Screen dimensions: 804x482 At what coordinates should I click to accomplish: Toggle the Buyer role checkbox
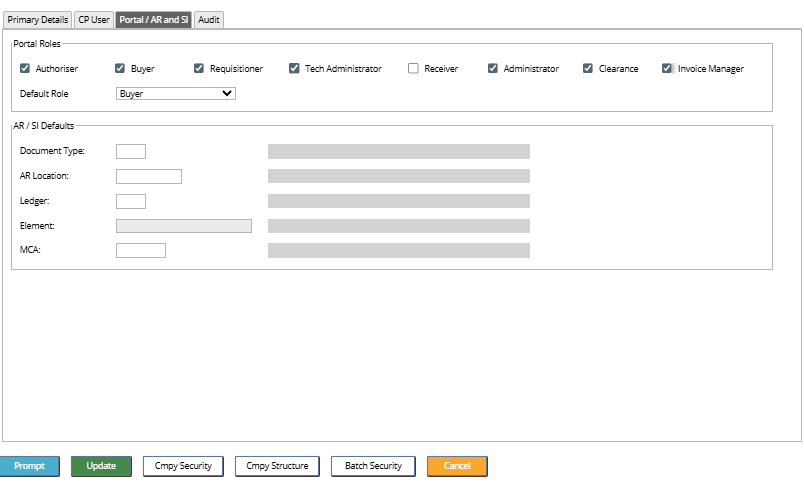(x=120, y=68)
